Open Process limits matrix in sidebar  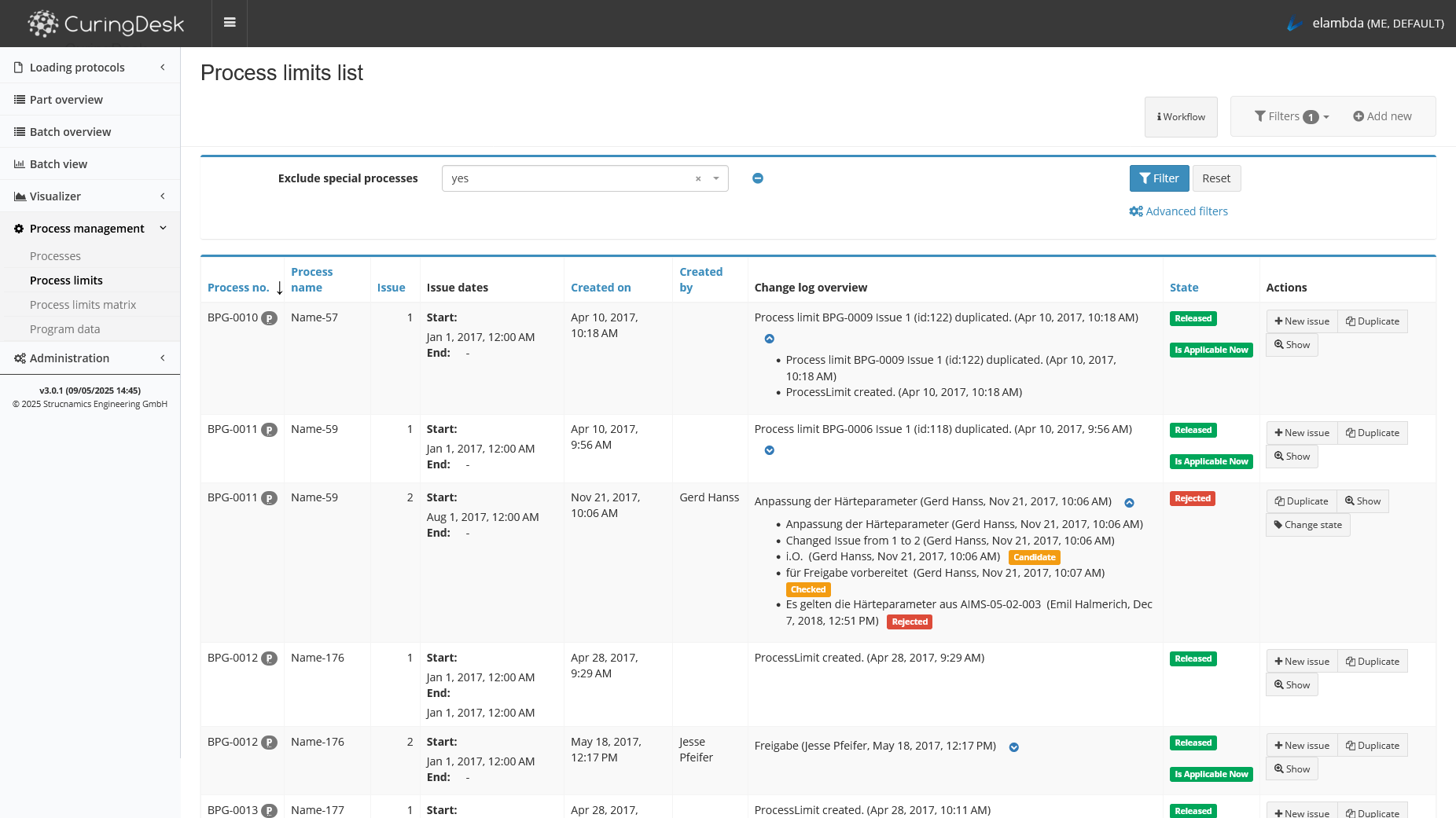pyautogui.click(x=83, y=305)
